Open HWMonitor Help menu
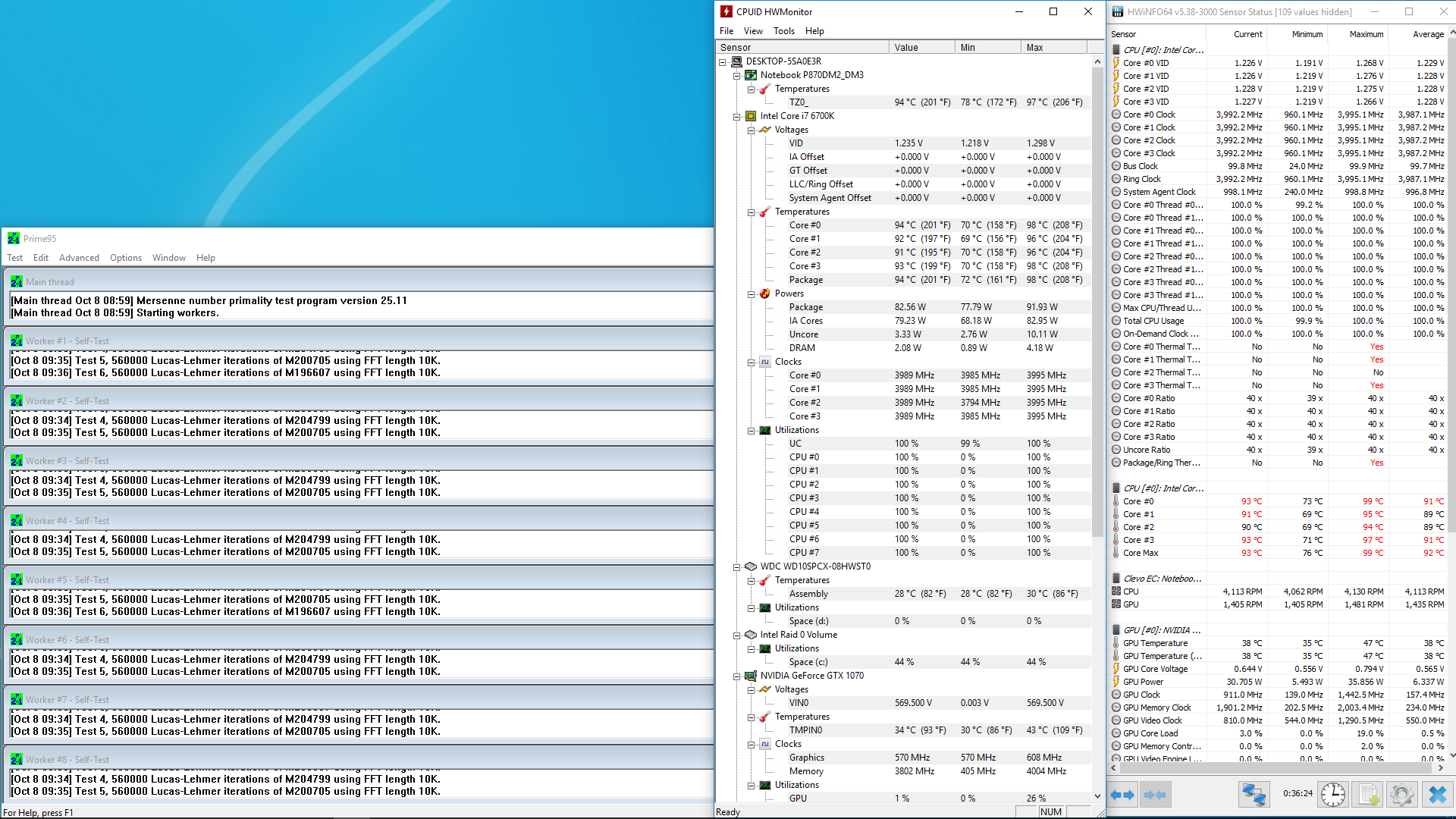Screen dimensions: 1456x819 point(814,31)
